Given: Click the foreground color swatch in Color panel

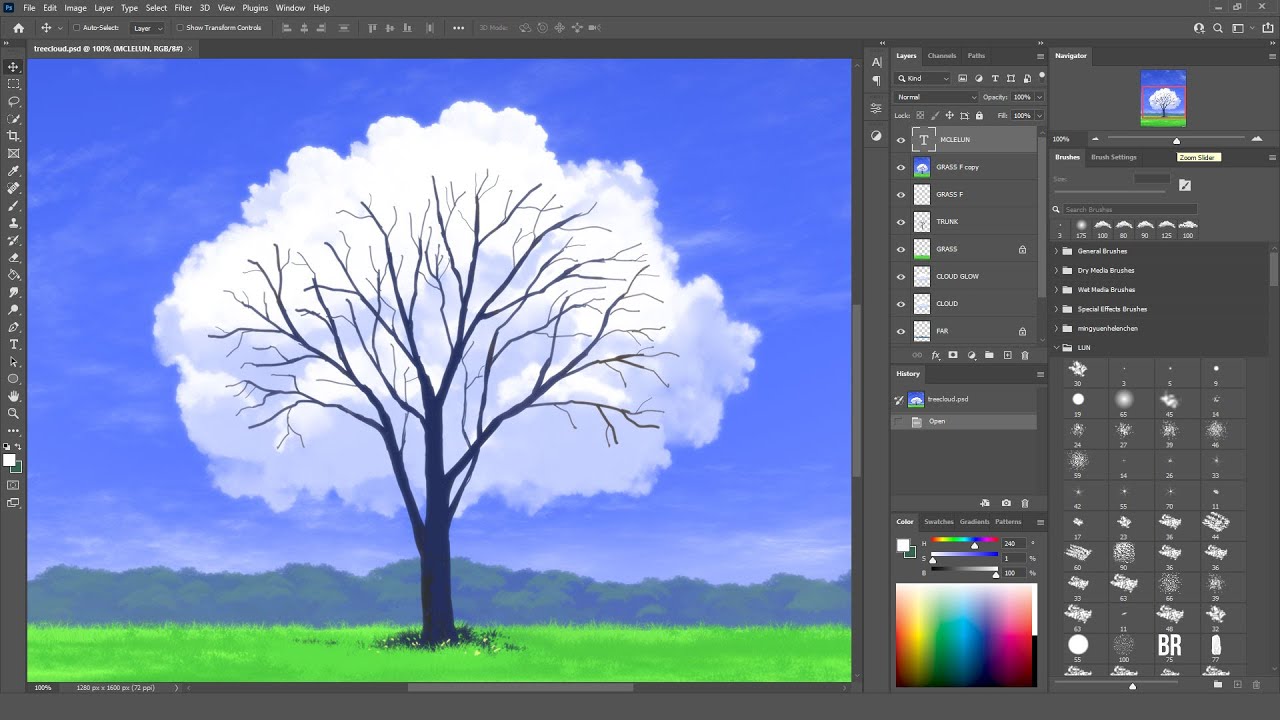Looking at the screenshot, I should tap(903, 545).
